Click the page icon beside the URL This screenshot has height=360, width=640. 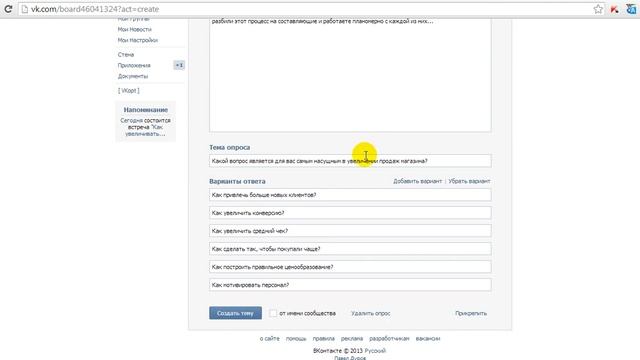(25, 9)
